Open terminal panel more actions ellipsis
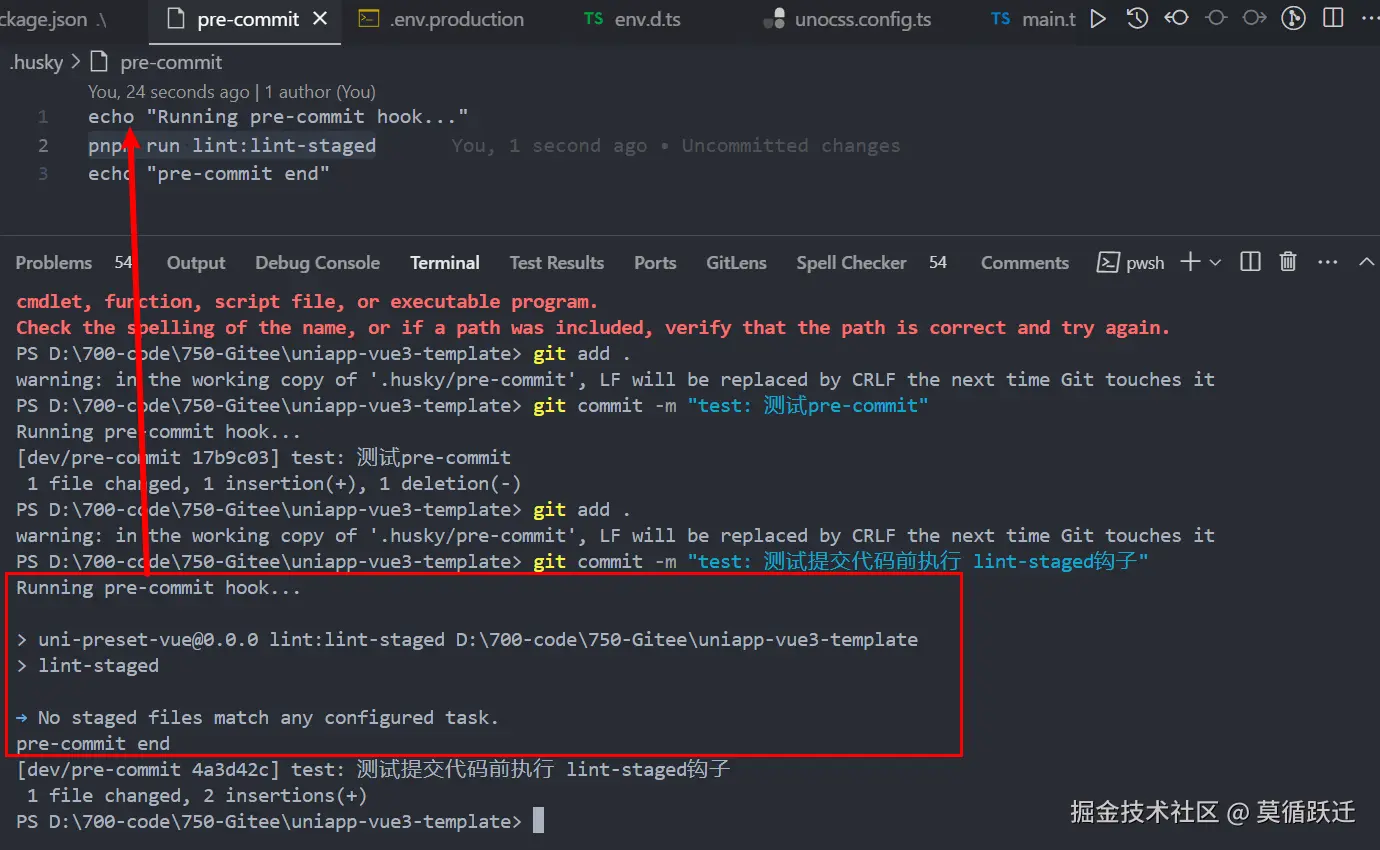This screenshot has height=850, width=1380. 1327,262
